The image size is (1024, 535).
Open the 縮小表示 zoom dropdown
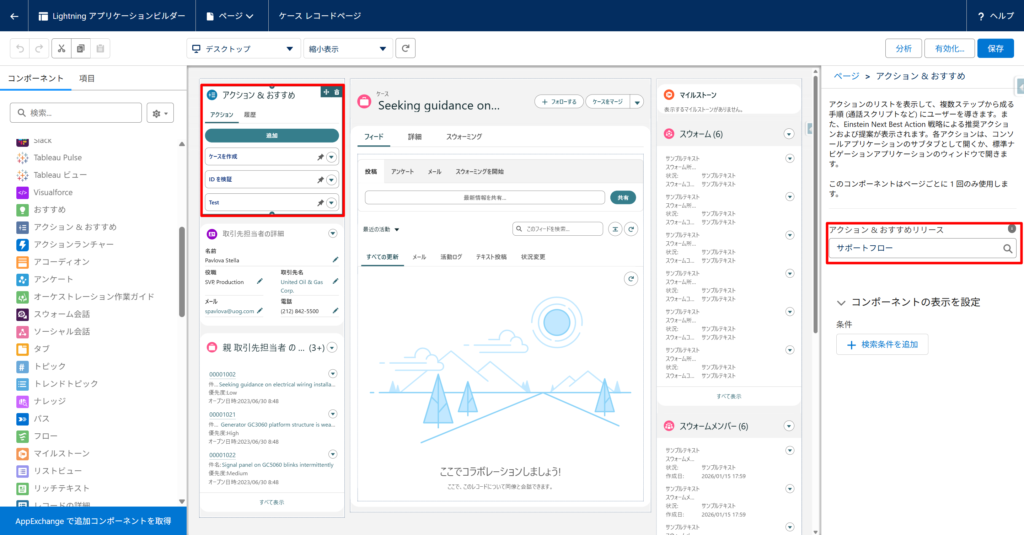pyautogui.click(x=348, y=48)
